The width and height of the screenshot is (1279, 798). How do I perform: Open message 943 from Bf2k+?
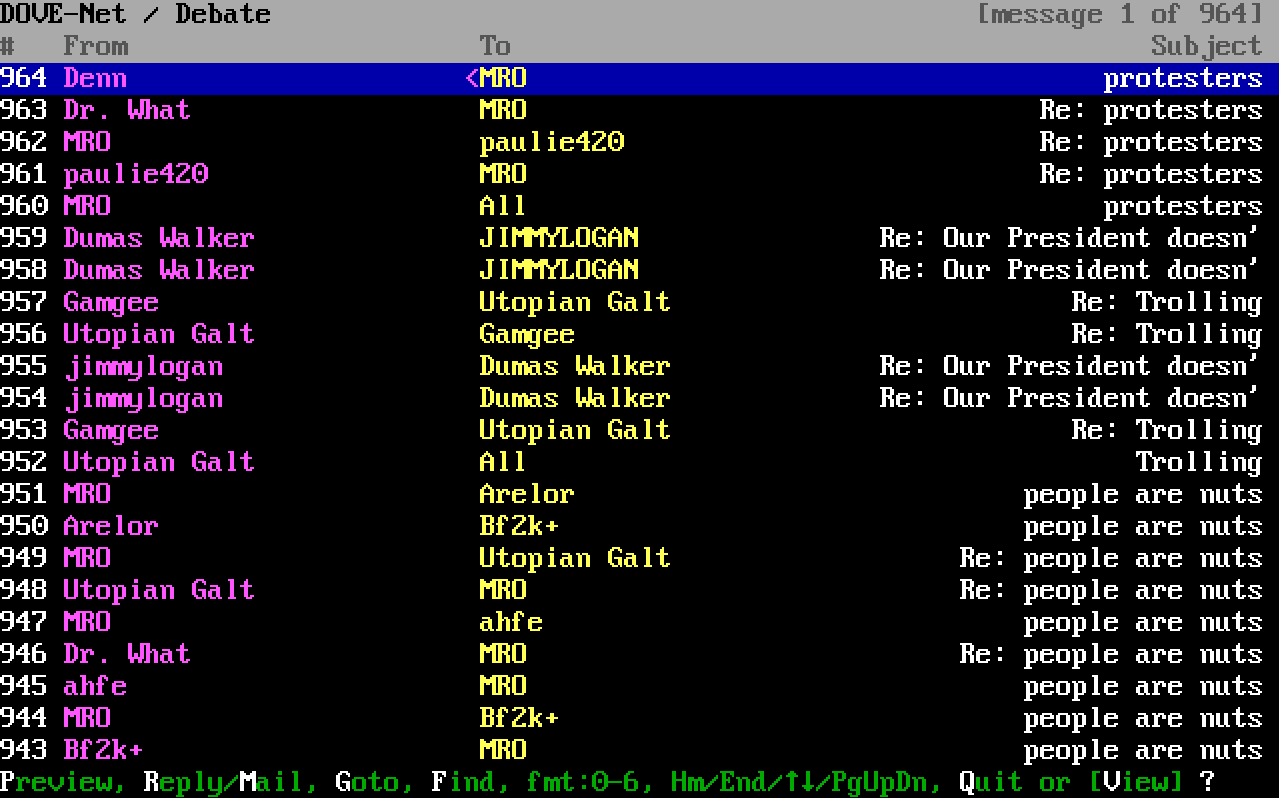point(103,750)
